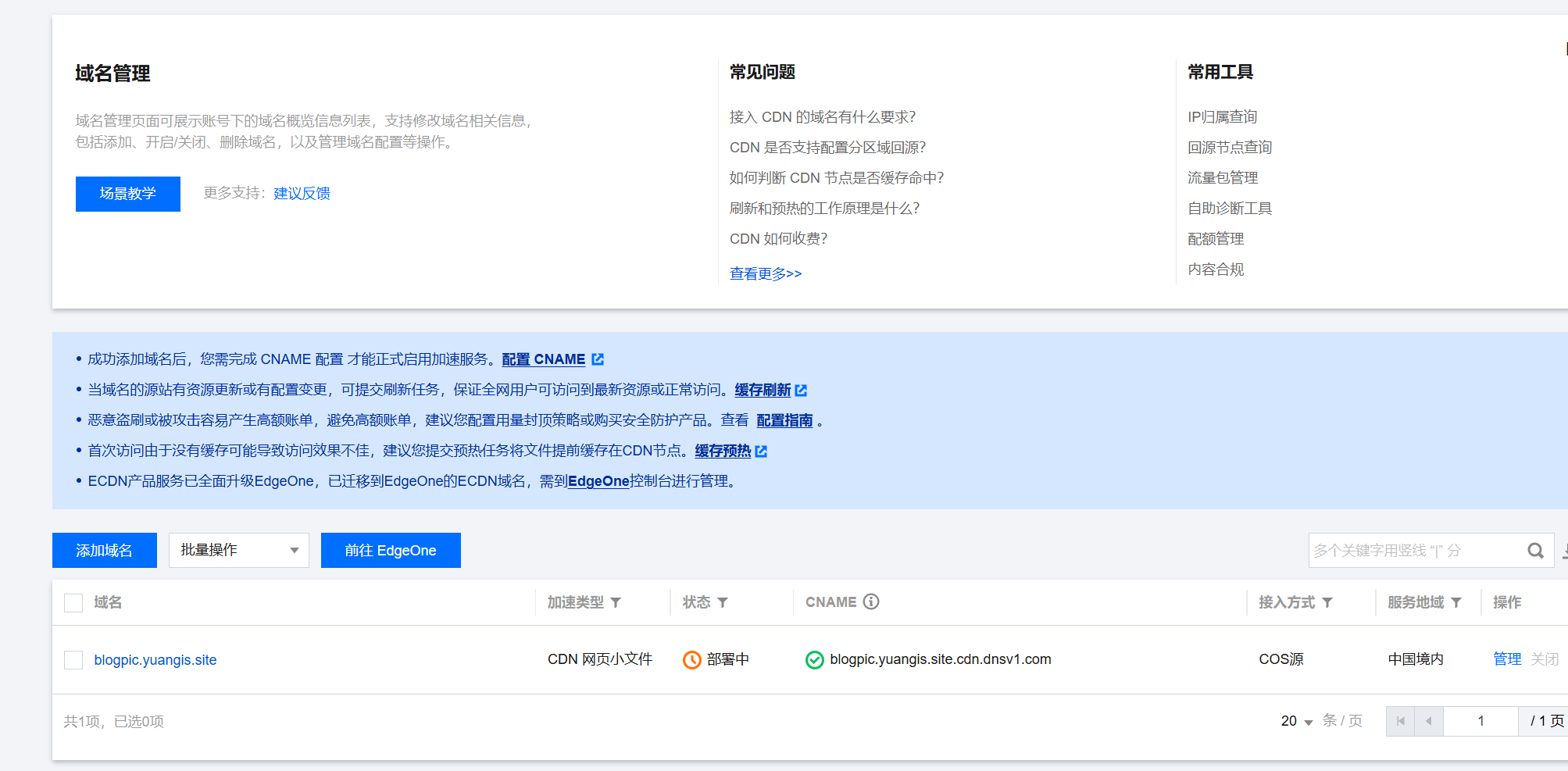Focus the keyword search input field
The width and height of the screenshot is (1568, 771).
pos(1414,551)
